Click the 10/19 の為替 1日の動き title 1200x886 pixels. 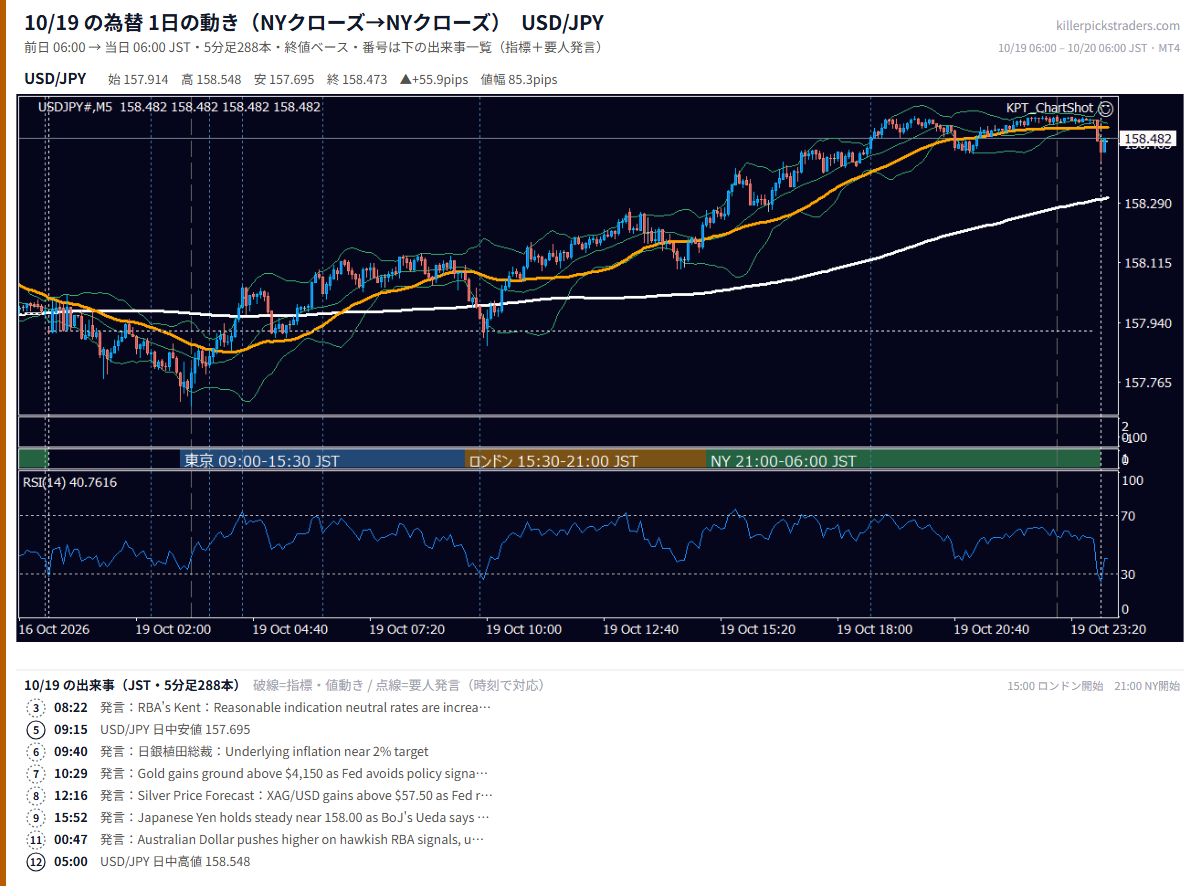(314, 23)
